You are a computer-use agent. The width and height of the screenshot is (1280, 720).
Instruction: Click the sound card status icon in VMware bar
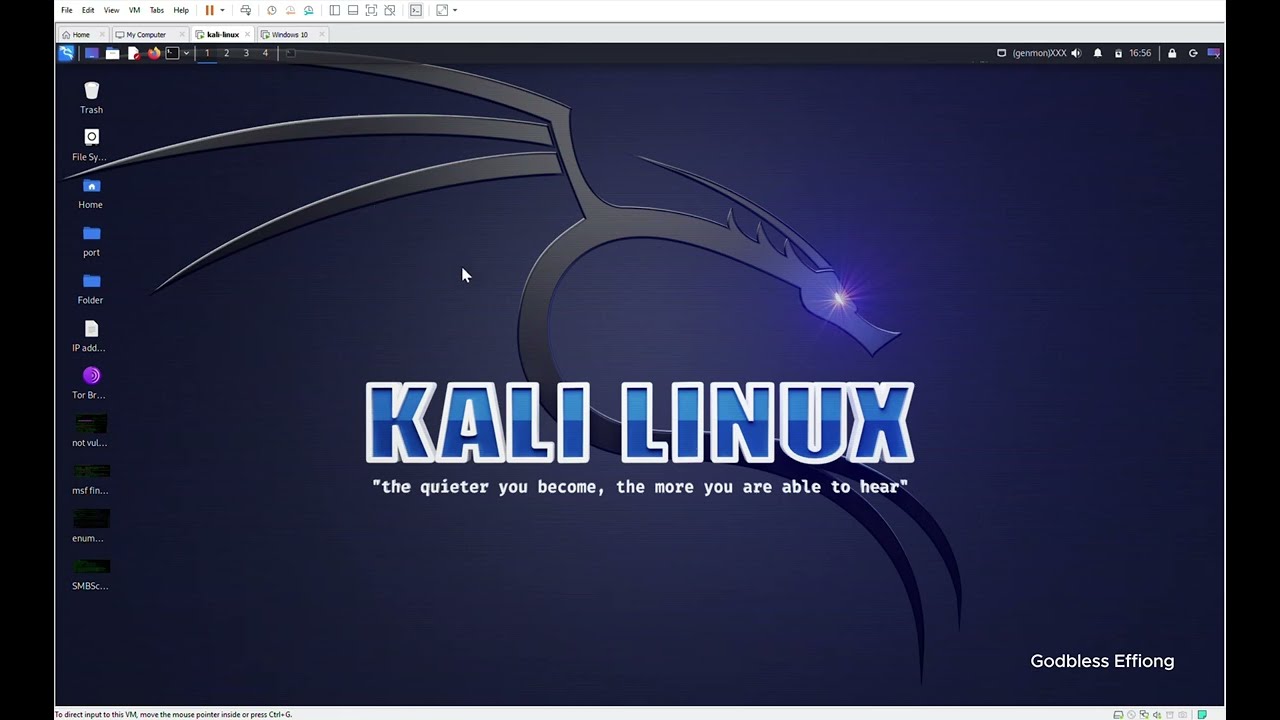coord(1157,715)
